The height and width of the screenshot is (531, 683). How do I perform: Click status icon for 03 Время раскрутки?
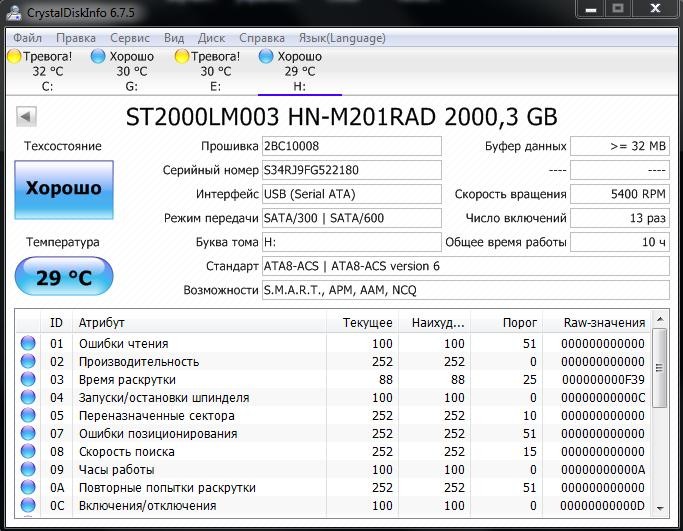(28, 379)
